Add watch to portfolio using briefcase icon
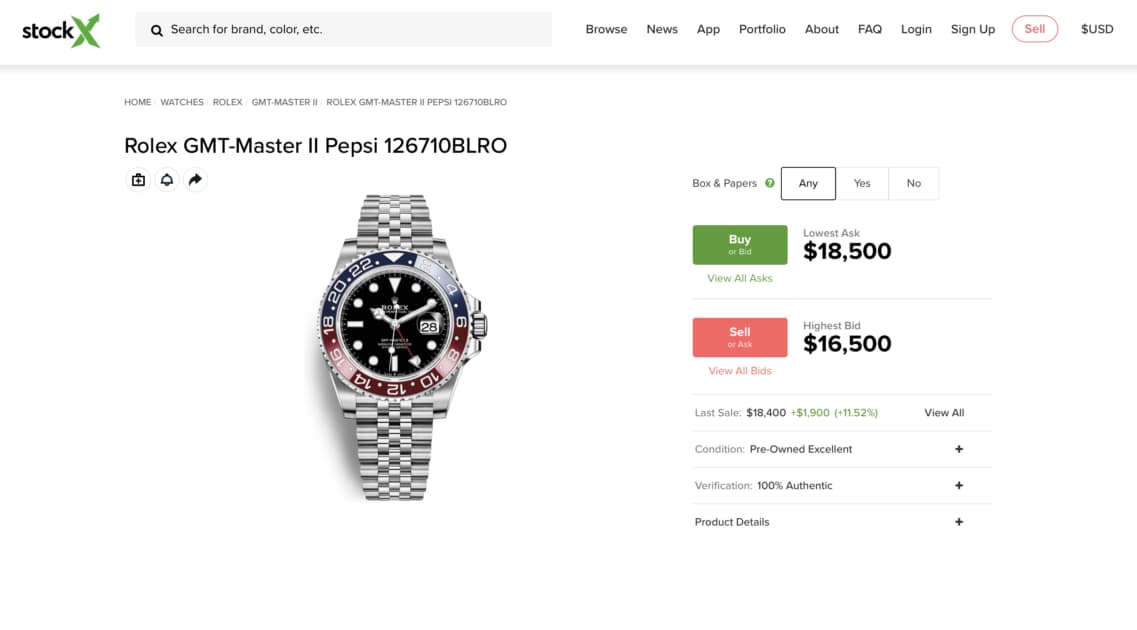Image resolution: width=1137 pixels, height=630 pixels. 138,179
